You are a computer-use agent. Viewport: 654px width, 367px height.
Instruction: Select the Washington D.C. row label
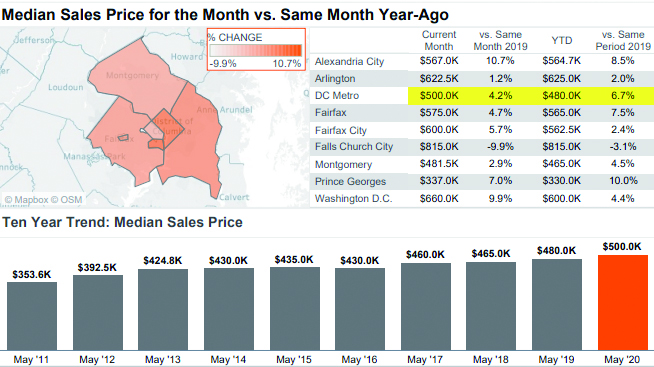tap(353, 199)
